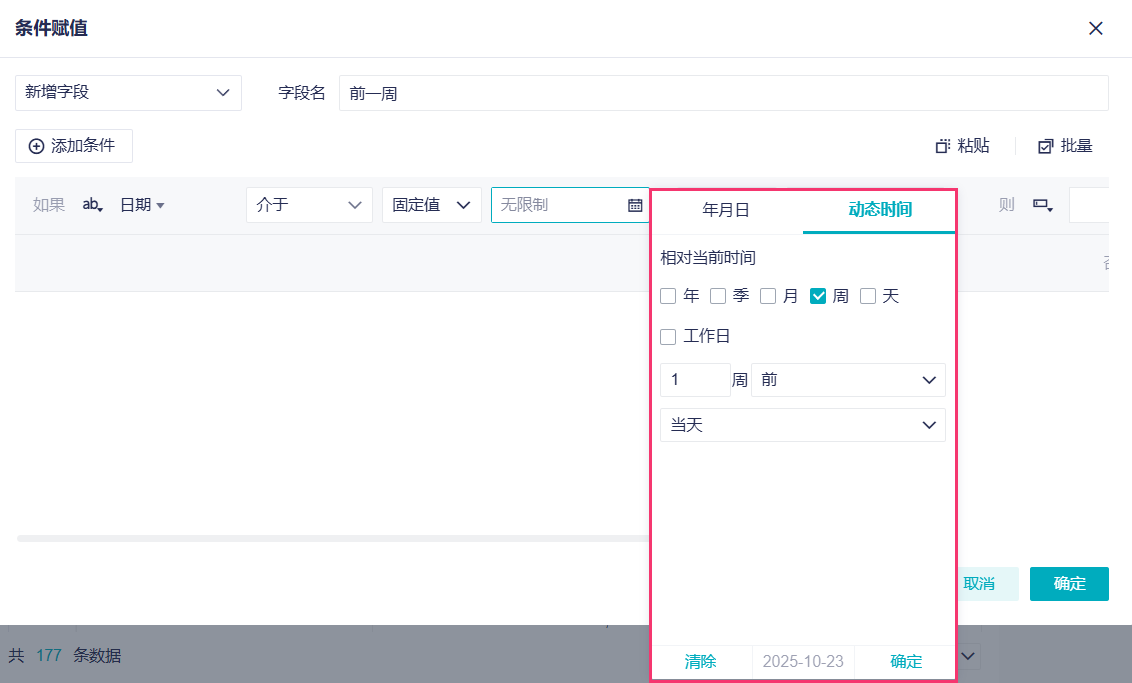
Task: Click the result type icon after 则
Action: click(1042, 205)
